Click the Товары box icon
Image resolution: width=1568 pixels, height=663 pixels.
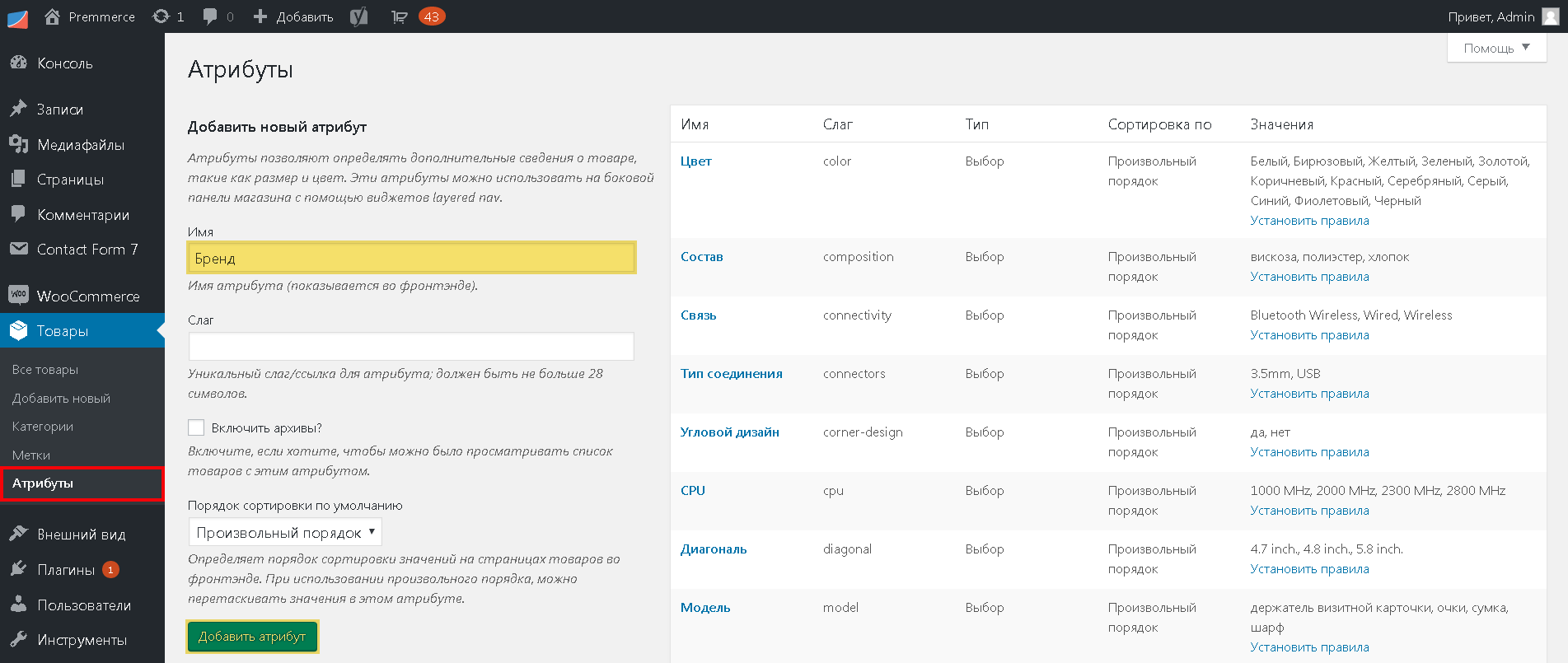tap(18, 330)
